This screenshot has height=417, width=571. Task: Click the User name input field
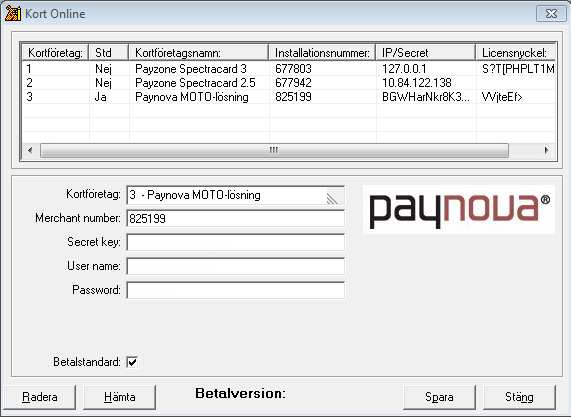coord(235,266)
